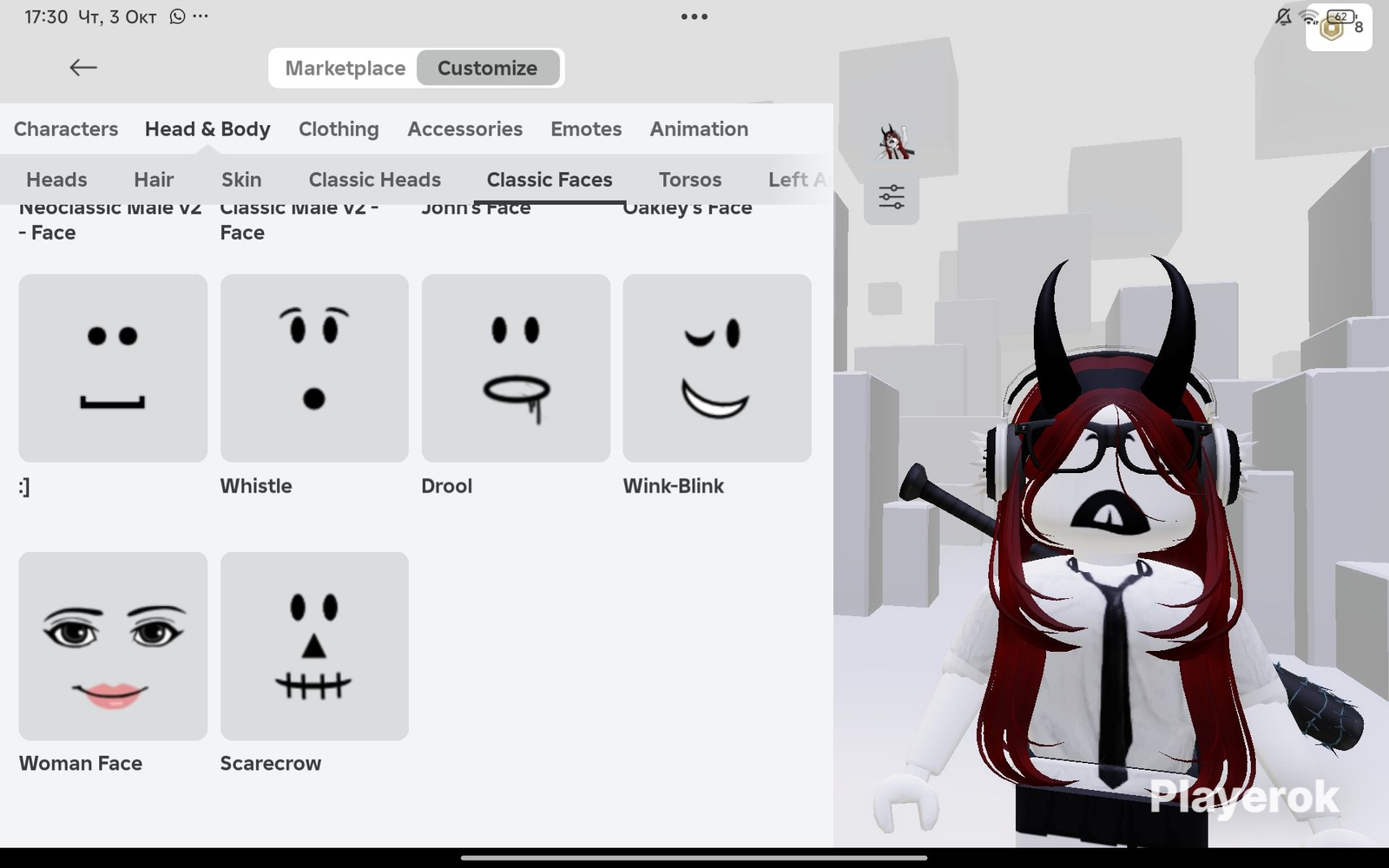Equip the Whistle face

point(314,368)
